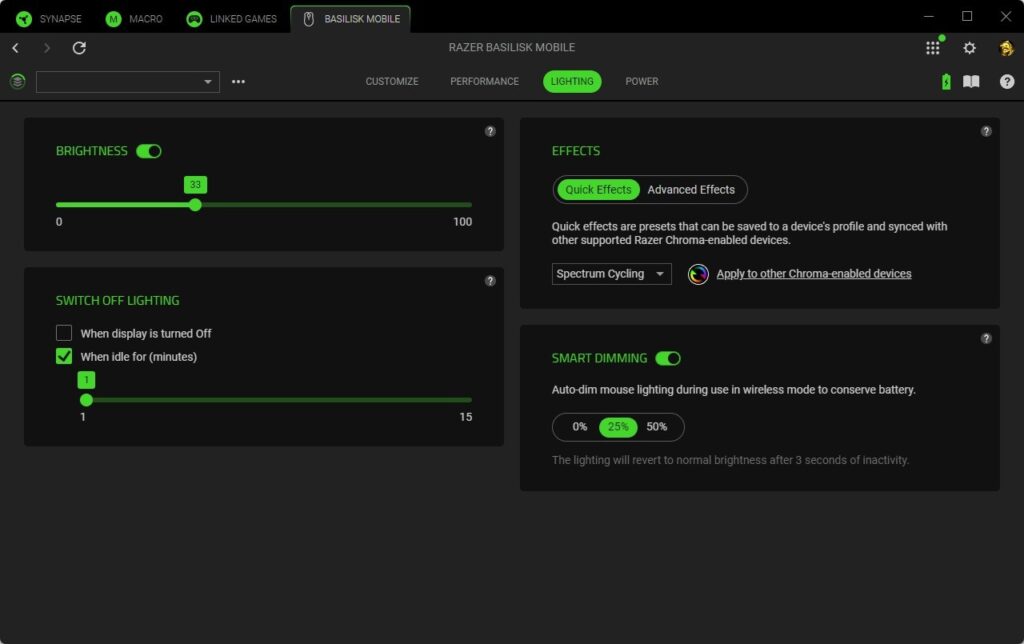Go forward with the right arrow
Viewport: 1024px width, 644px height.
click(46, 48)
